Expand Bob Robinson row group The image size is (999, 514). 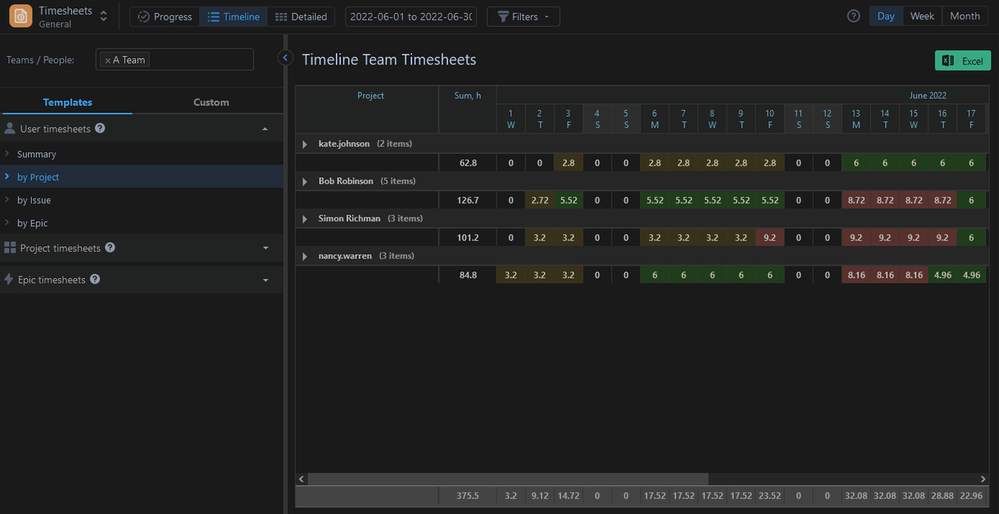click(x=305, y=182)
